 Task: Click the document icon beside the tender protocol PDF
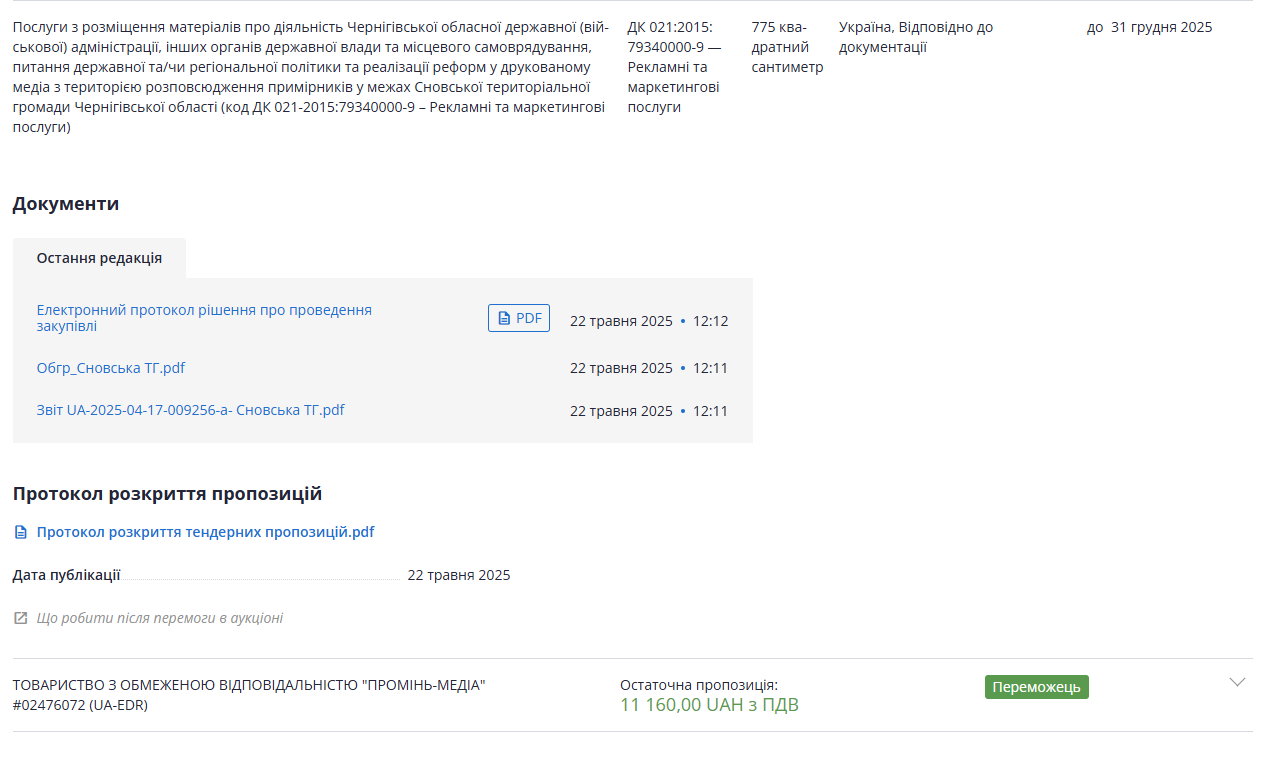pos(20,532)
